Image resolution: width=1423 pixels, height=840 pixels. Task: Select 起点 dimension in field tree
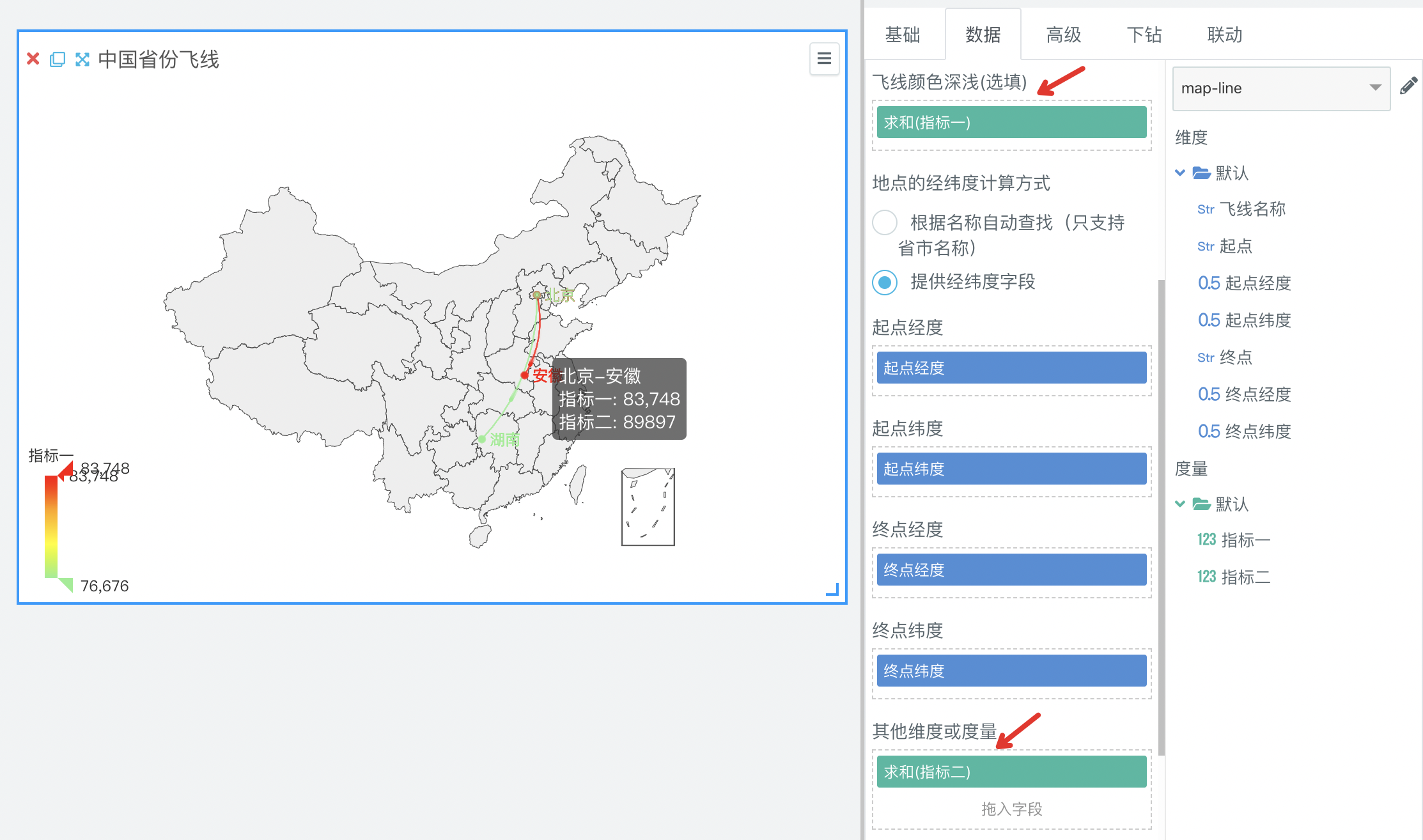tap(1236, 246)
